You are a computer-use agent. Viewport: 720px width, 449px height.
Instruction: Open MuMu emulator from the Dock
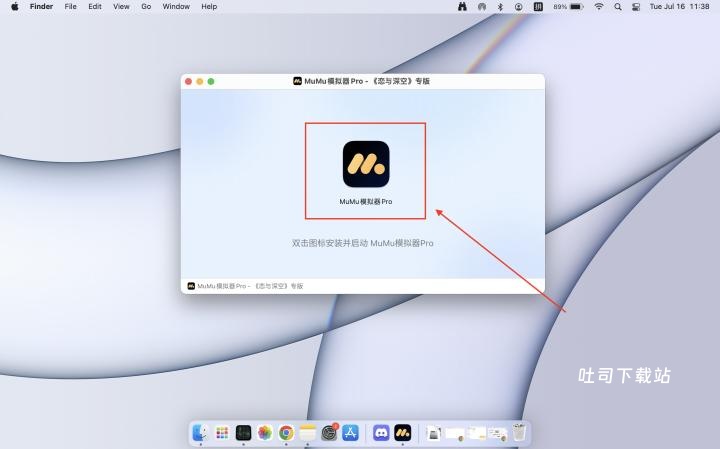click(x=403, y=432)
